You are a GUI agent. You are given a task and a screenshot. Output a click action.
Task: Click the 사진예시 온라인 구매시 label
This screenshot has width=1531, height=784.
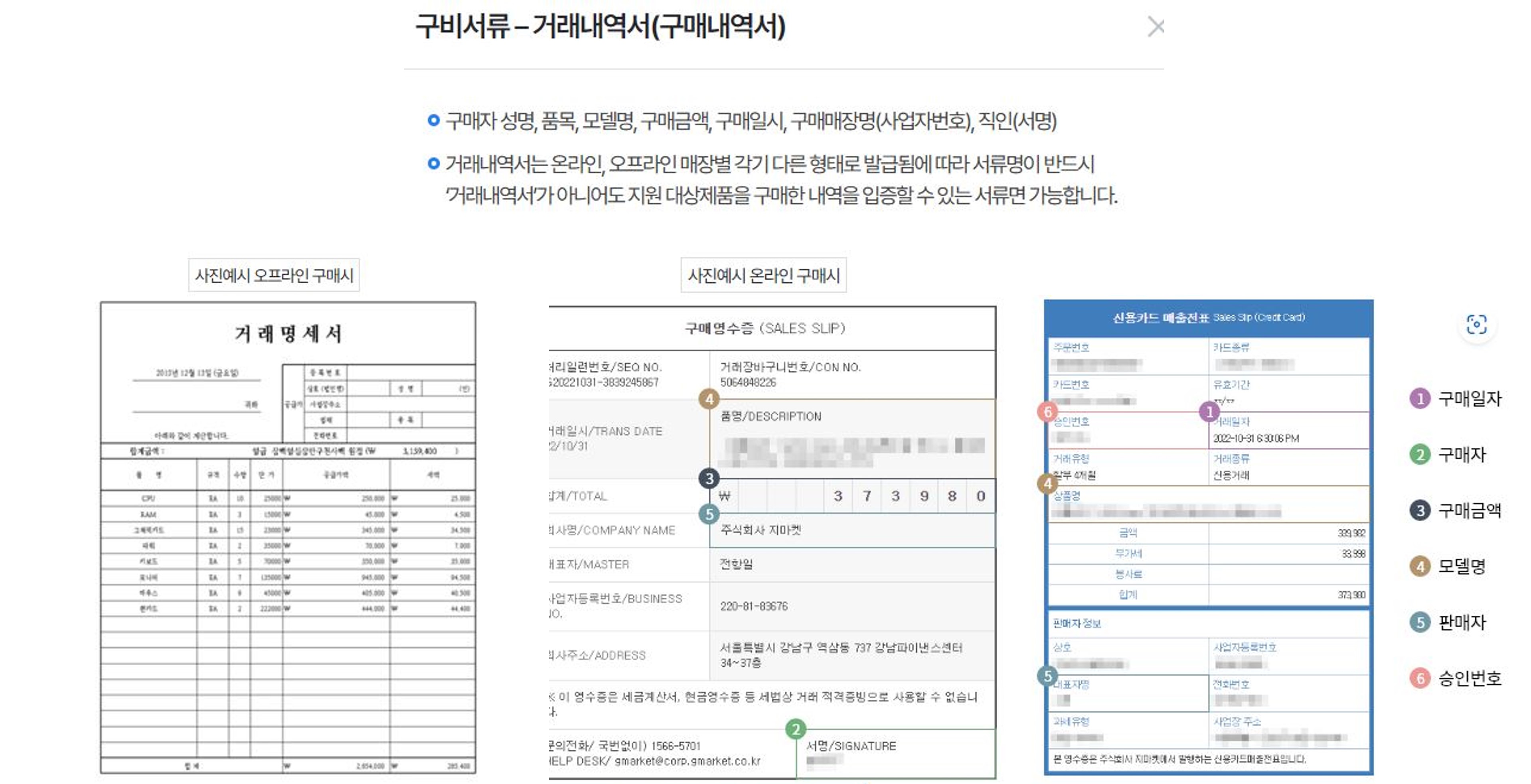pyautogui.click(x=763, y=275)
